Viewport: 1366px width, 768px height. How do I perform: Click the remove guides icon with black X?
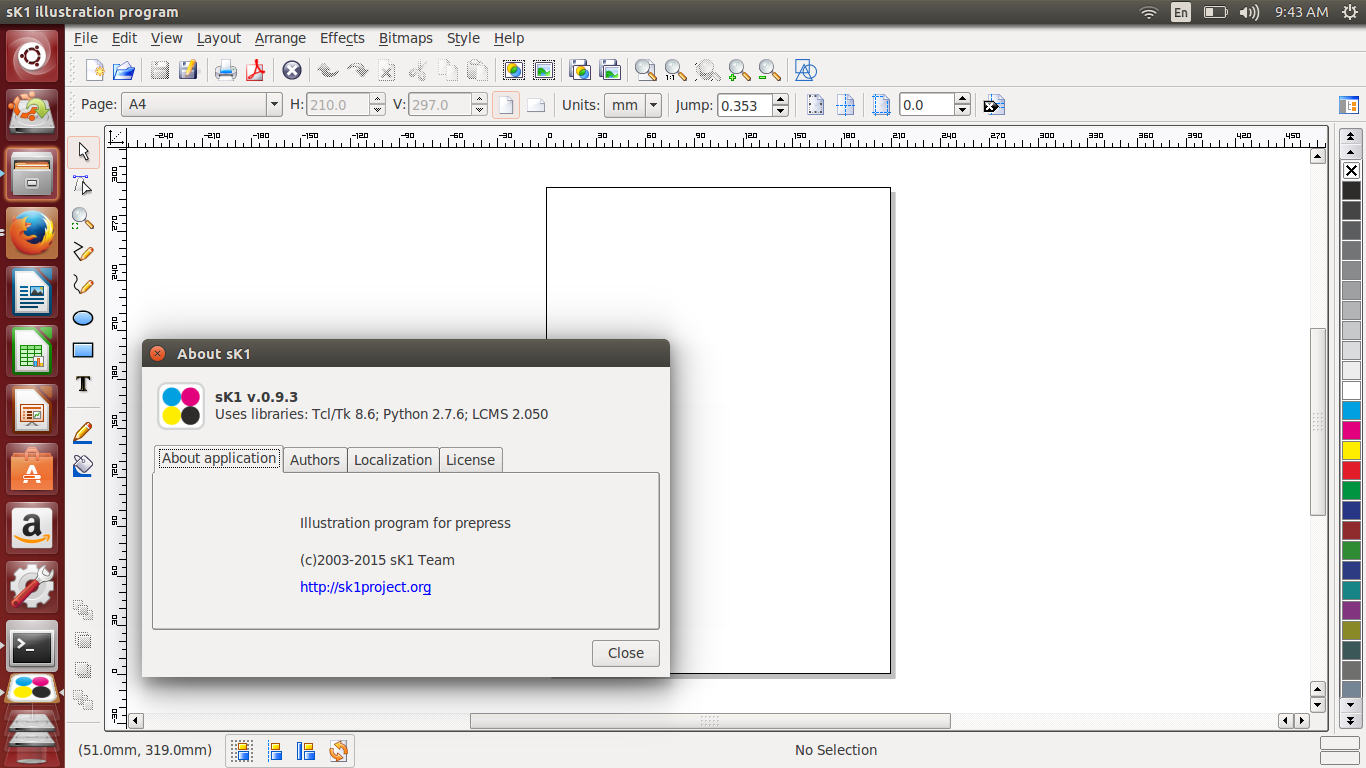click(x=993, y=104)
